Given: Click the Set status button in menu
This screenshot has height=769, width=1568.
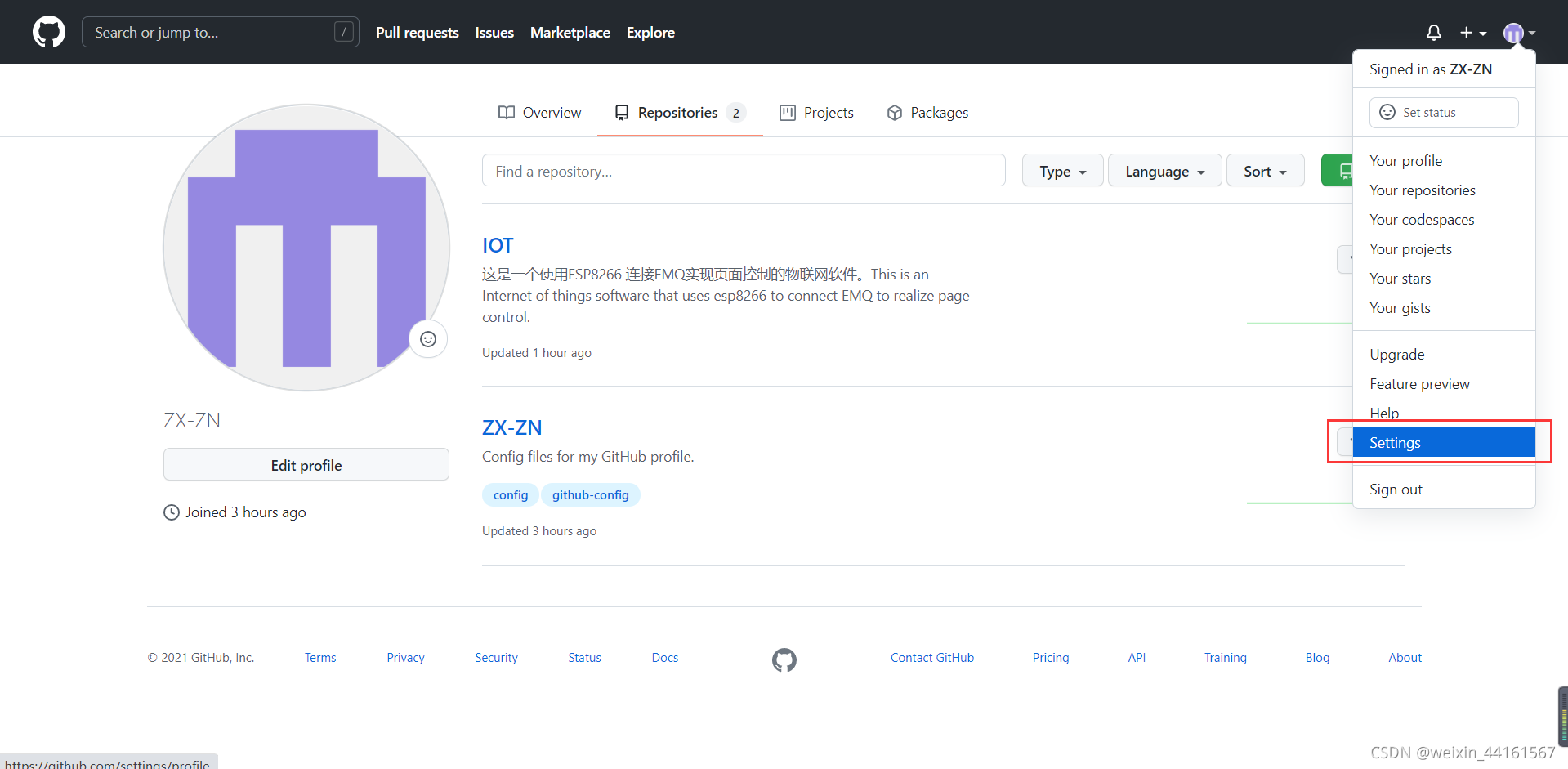Looking at the screenshot, I should 1444,113.
